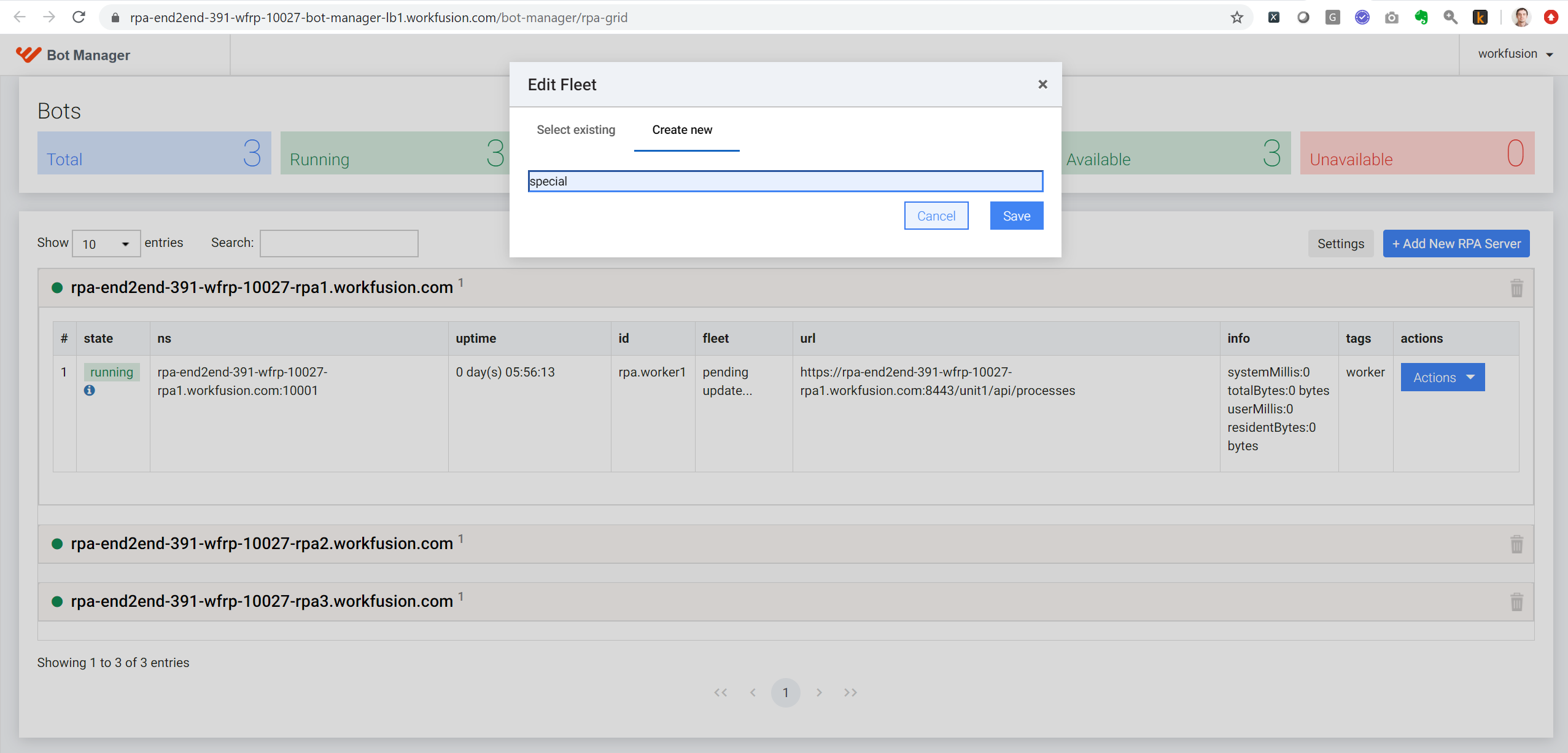This screenshot has width=1568, height=753.
Task: Click the uptime value 0 day(s) 05:56:13
Action: point(505,372)
